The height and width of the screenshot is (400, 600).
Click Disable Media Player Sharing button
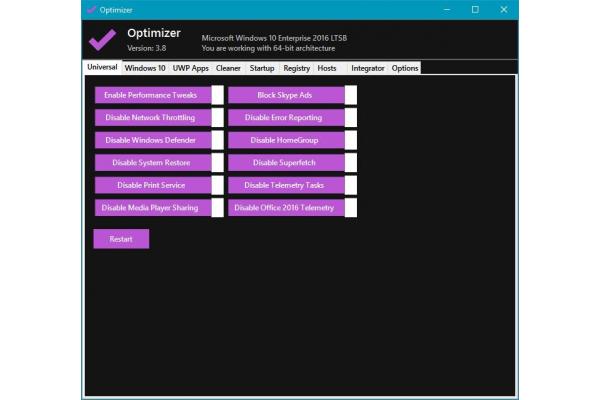(x=153, y=208)
